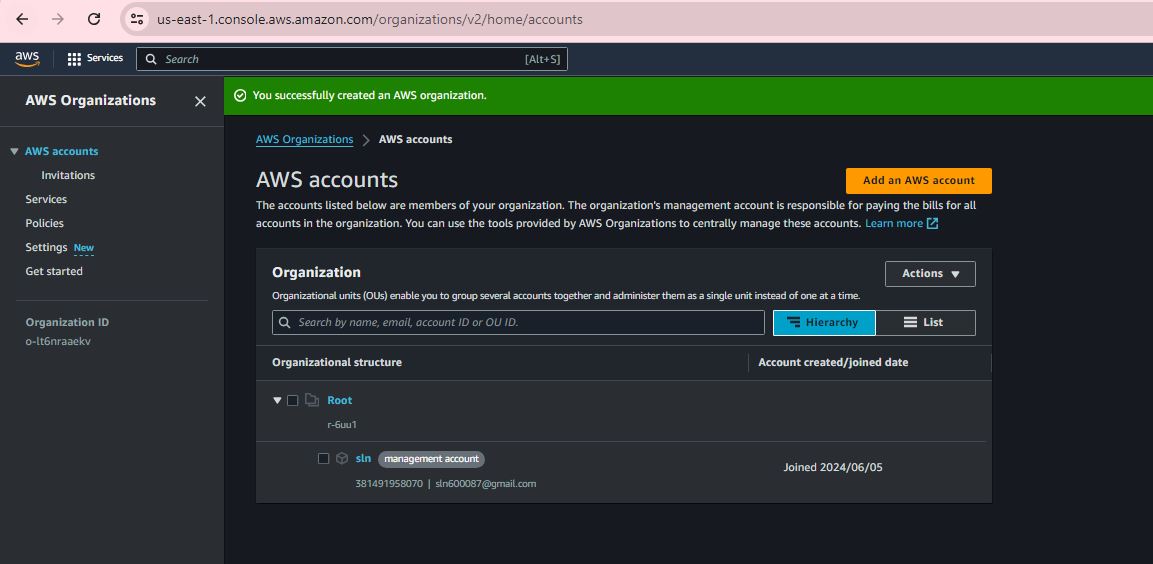Close the AWS Organizations sidebar panel
Screen dimensions: 1153x564
coord(200,101)
